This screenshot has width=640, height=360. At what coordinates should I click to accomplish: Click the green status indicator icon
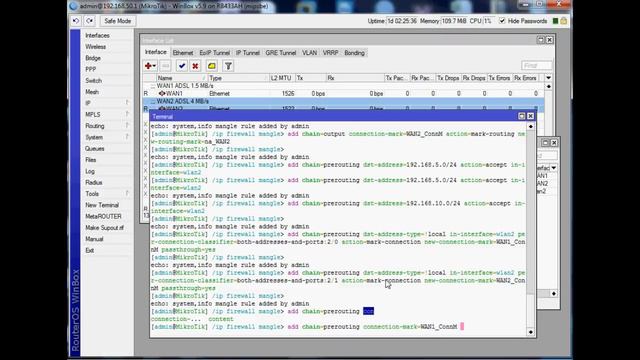point(555,21)
